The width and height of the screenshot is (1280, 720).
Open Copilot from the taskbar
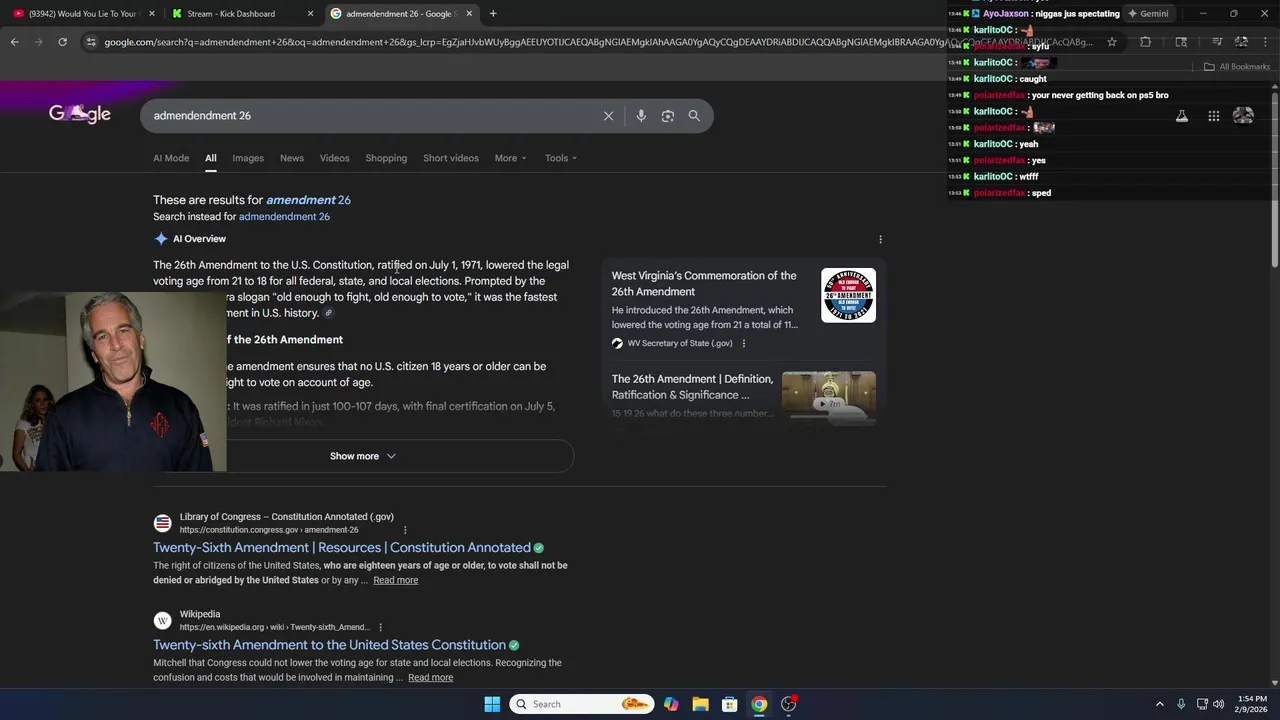click(x=671, y=704)
